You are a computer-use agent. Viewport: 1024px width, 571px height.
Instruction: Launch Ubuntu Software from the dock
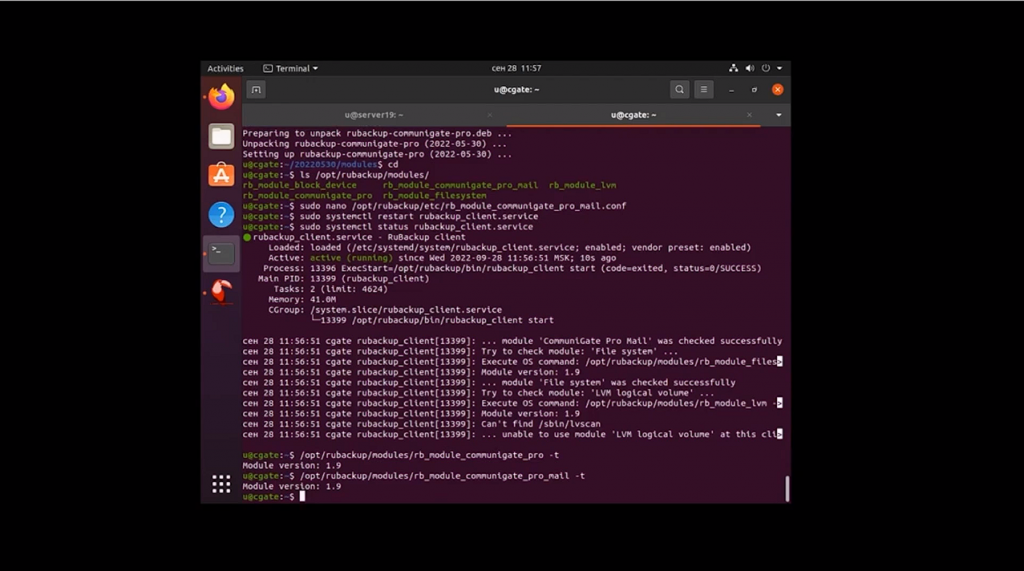click(x=221, y=175)
